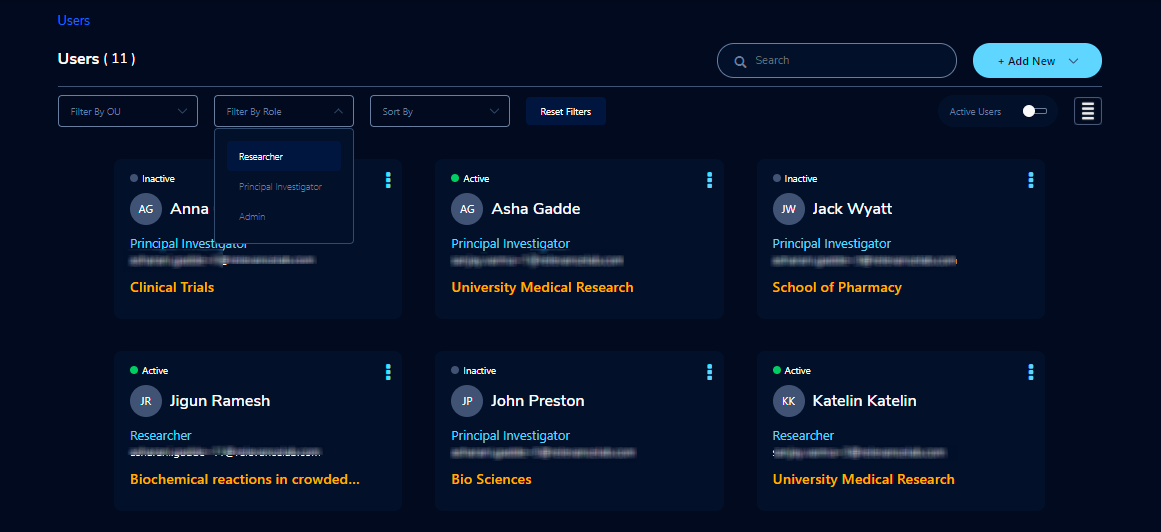Open the three-dot menu for Jack Wyatt
Image resolution: width=1161 pixels, height=532 pixels.
[x=1031, y=180]
